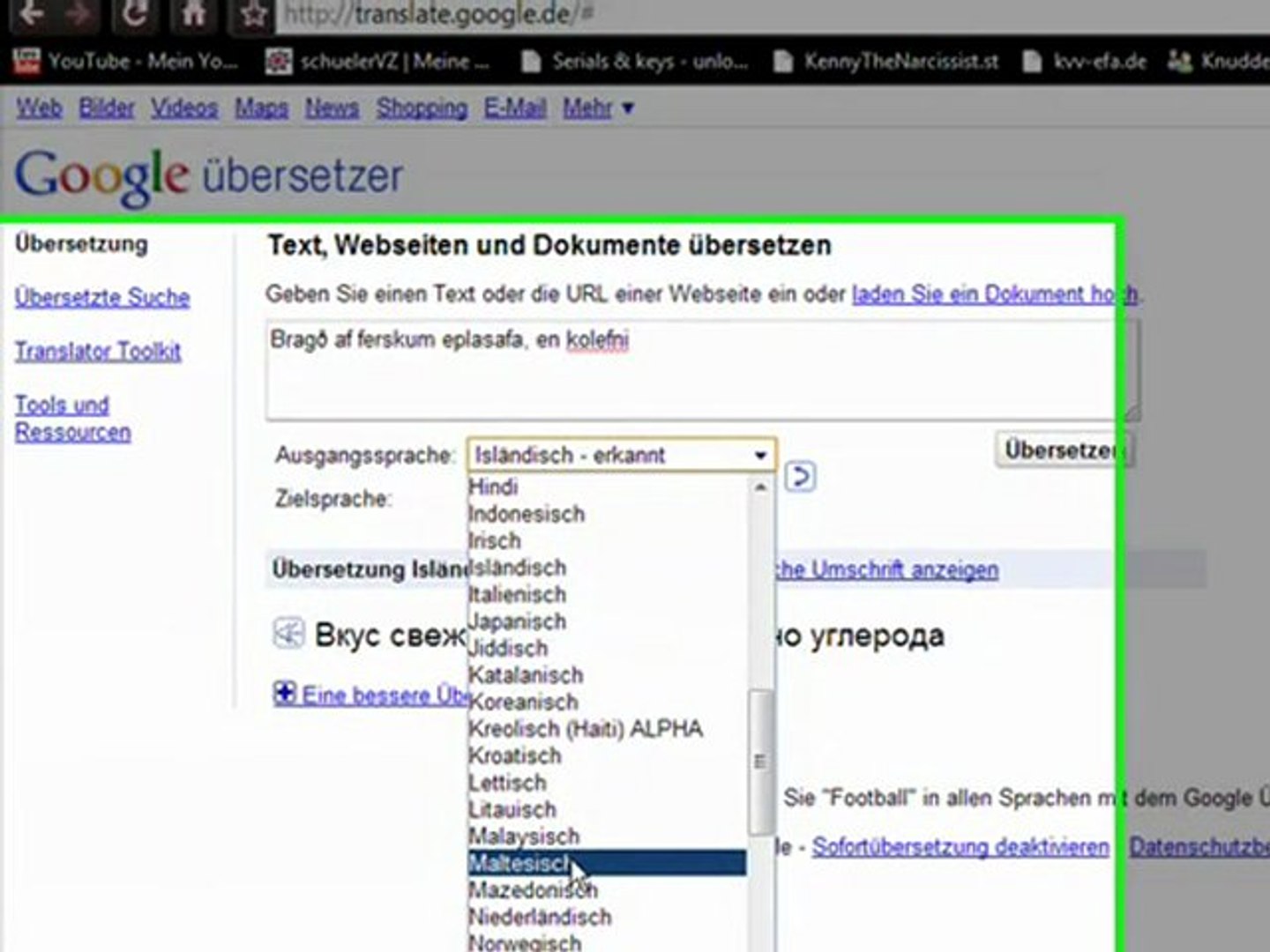The height and width of the screenshot is (952, 1270).
Task: Open Tools und Ressourcen sidebar link
Action: coord(73,418)
